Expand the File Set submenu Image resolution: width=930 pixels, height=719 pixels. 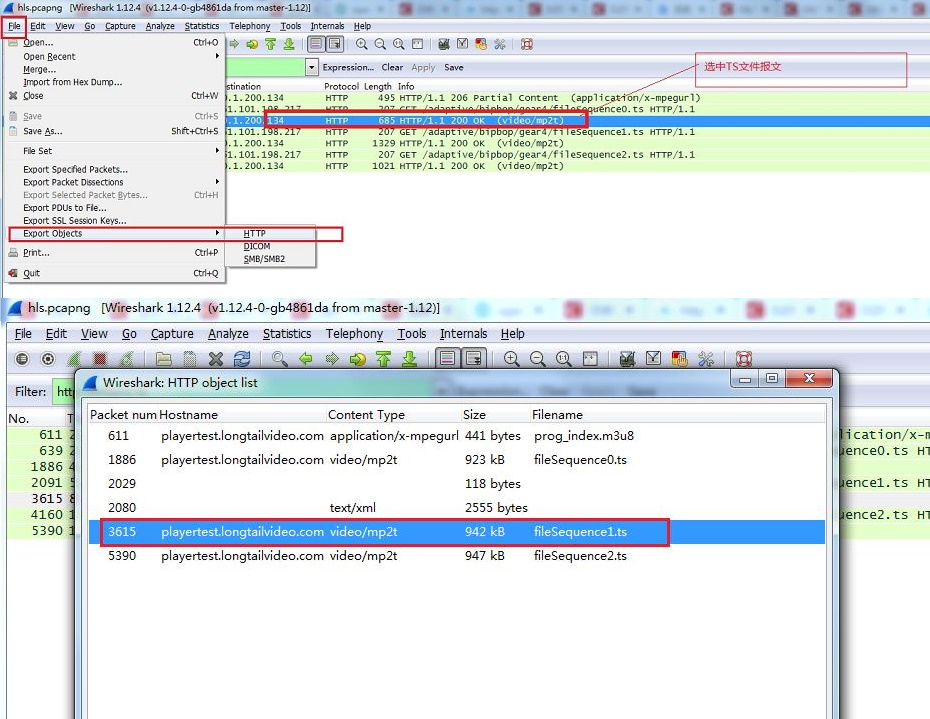click(x=37, y=151)
